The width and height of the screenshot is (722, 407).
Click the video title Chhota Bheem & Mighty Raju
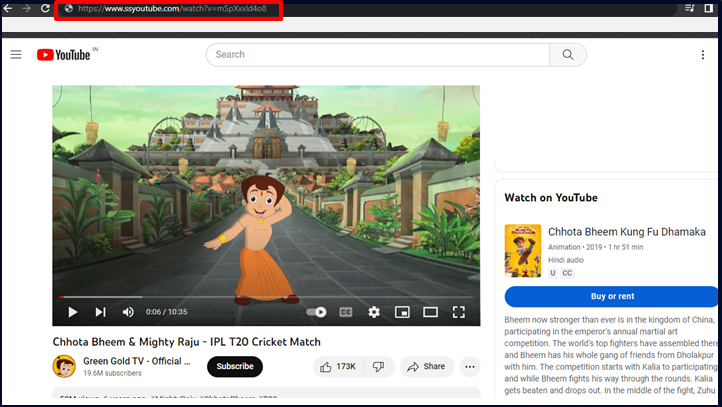click(x=186, y=342)
